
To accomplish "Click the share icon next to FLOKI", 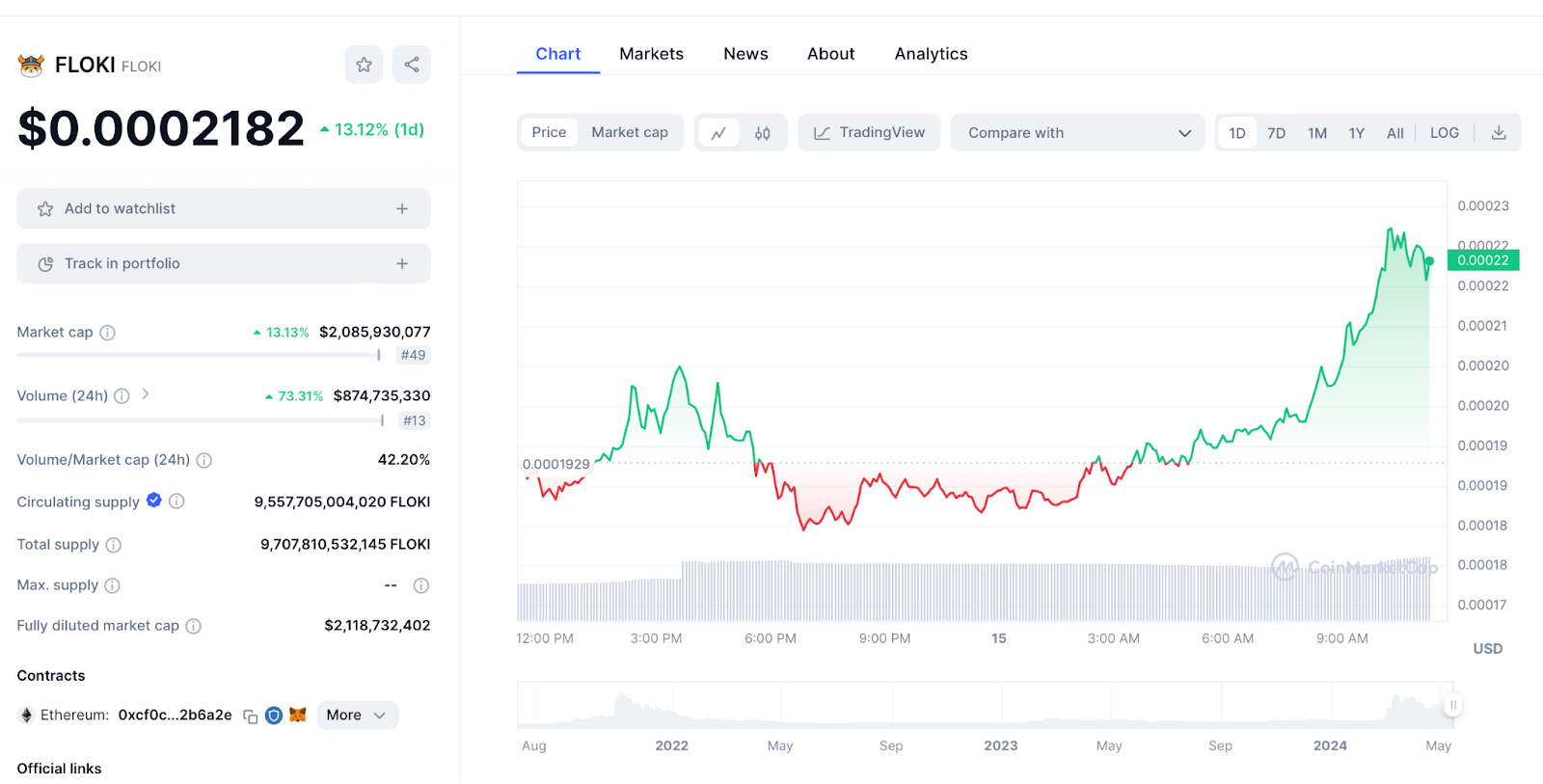I will coord(412,65).
